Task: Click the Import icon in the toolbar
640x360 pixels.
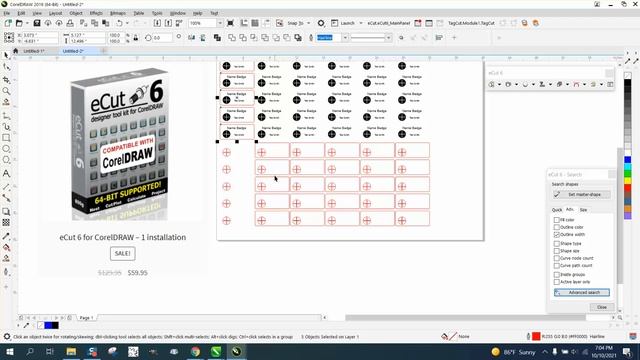Action: 157,23
